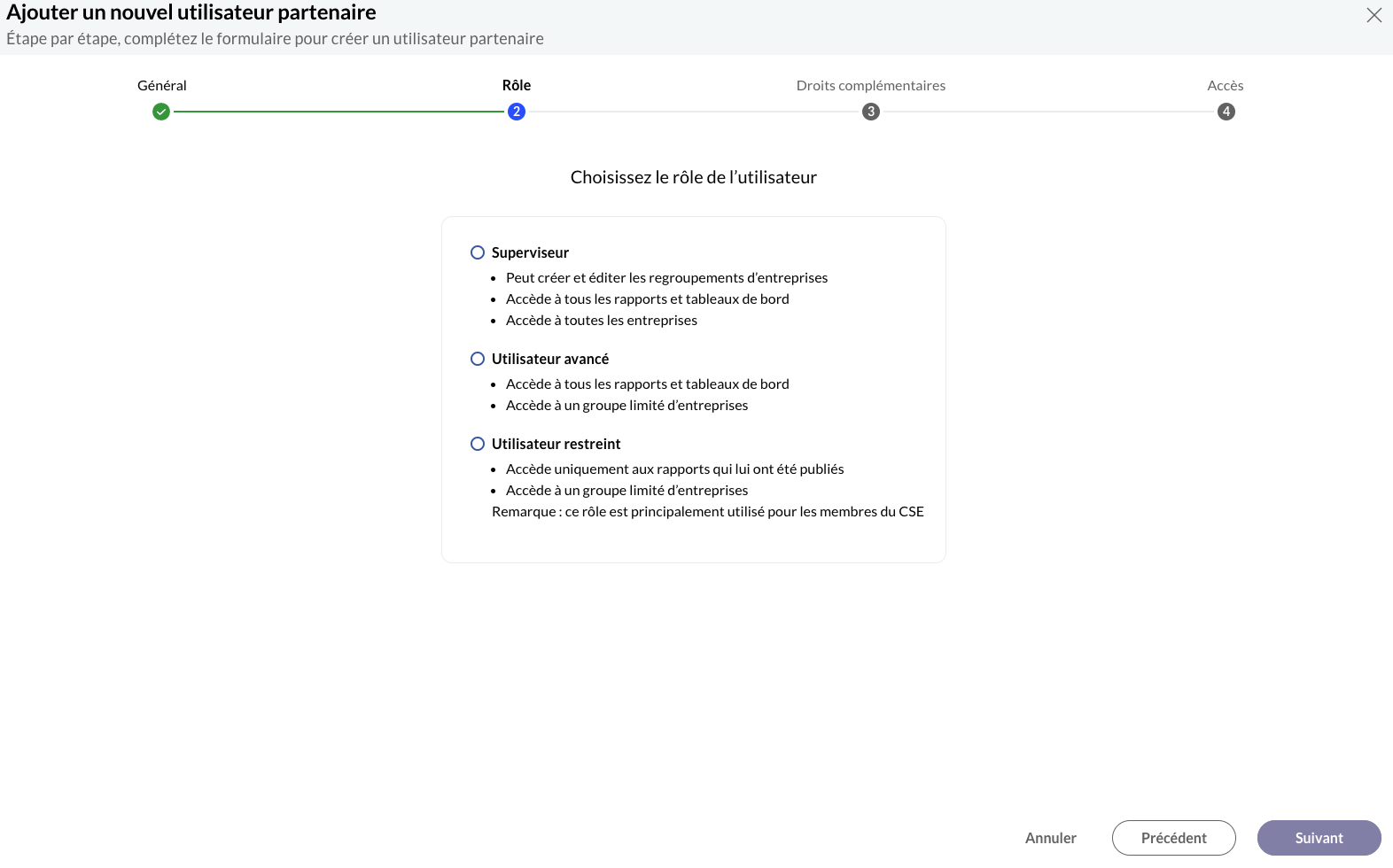
Task: Open the Général step label
Action: [162, 85]
